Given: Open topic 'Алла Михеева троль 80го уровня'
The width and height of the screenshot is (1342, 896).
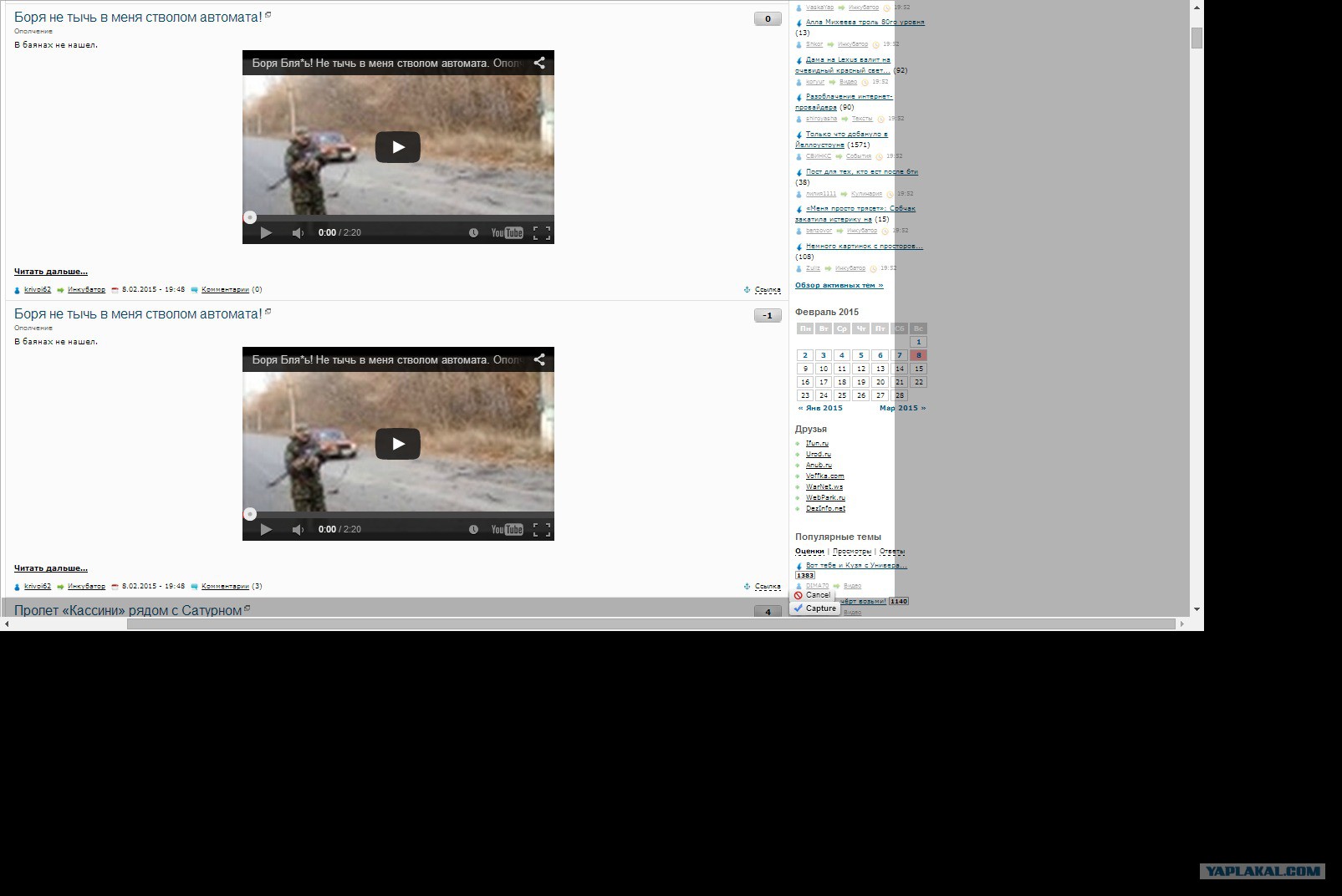Looking at the screenshot, I should (x=865, y=22).
